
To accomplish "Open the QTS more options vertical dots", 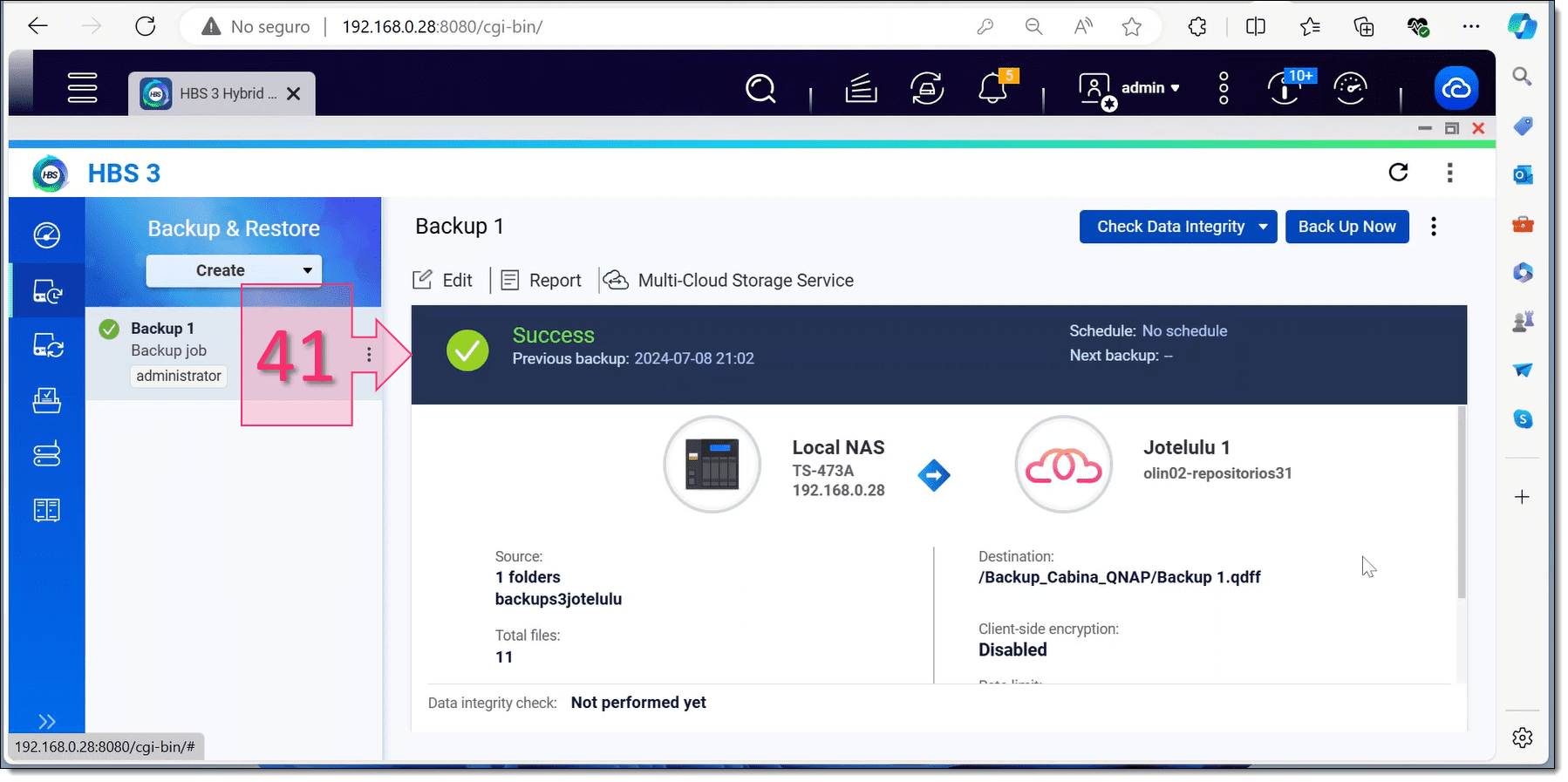I will coord(1224,88).
